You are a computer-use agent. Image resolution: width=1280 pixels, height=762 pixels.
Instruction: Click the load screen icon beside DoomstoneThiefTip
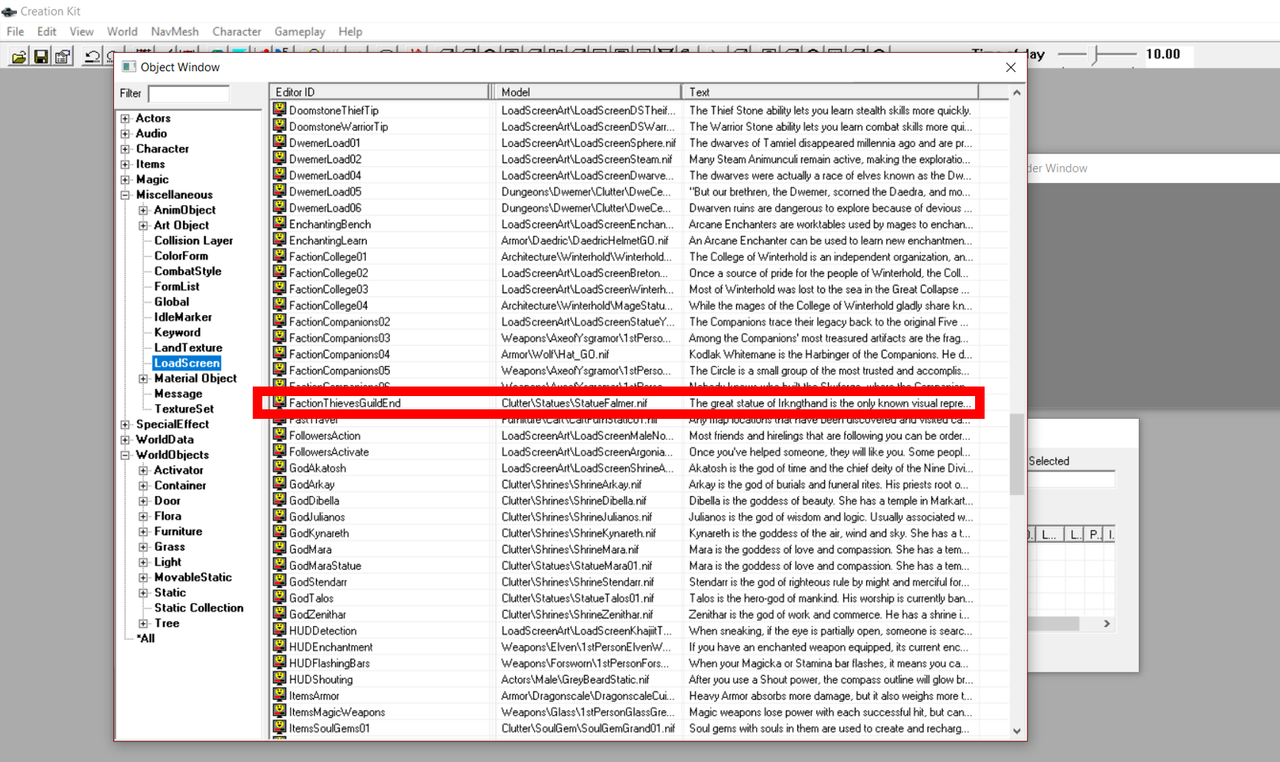coord(280,110)
